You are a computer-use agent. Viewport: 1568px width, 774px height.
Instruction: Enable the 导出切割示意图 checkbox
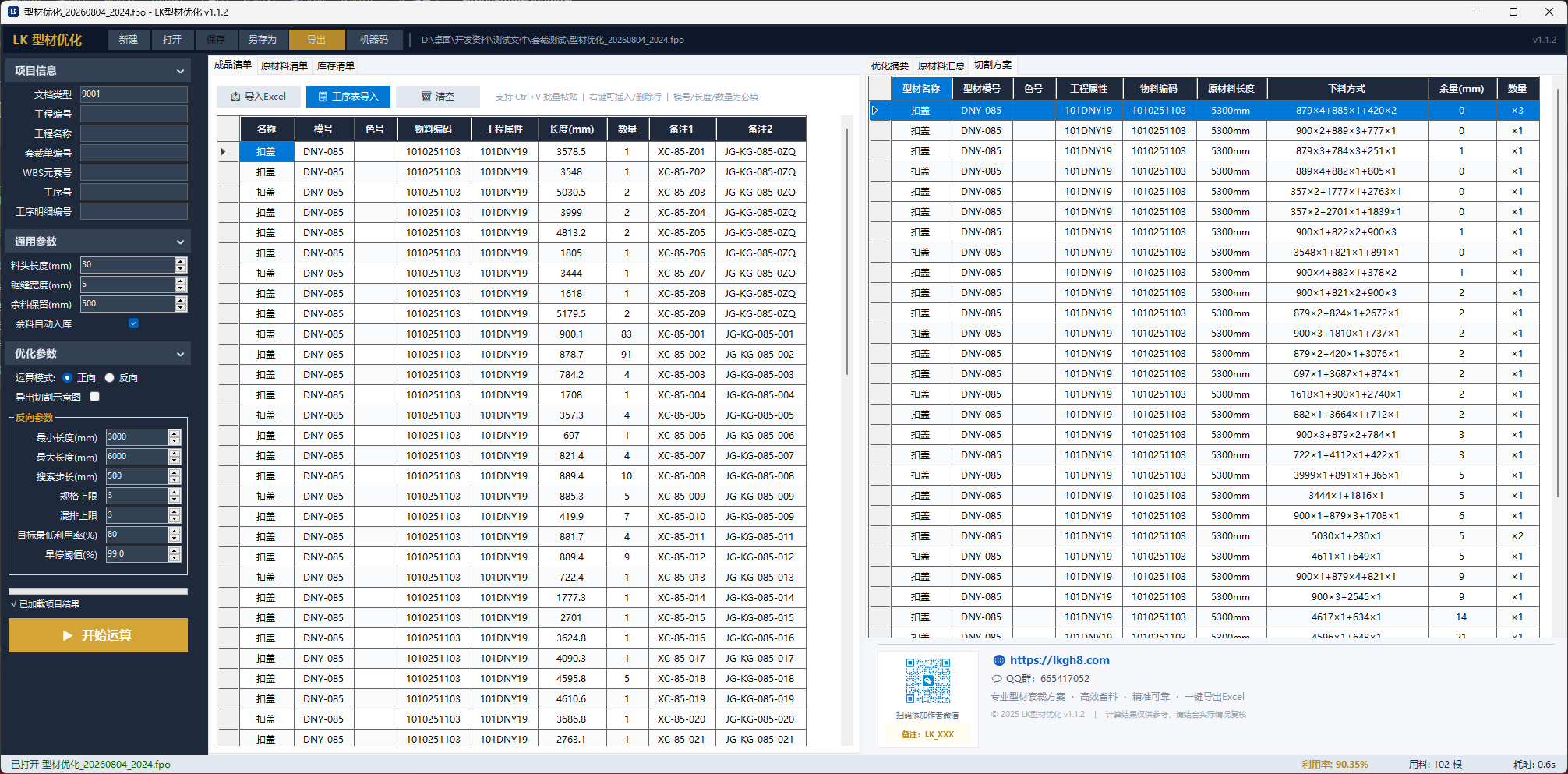[95, 397]
